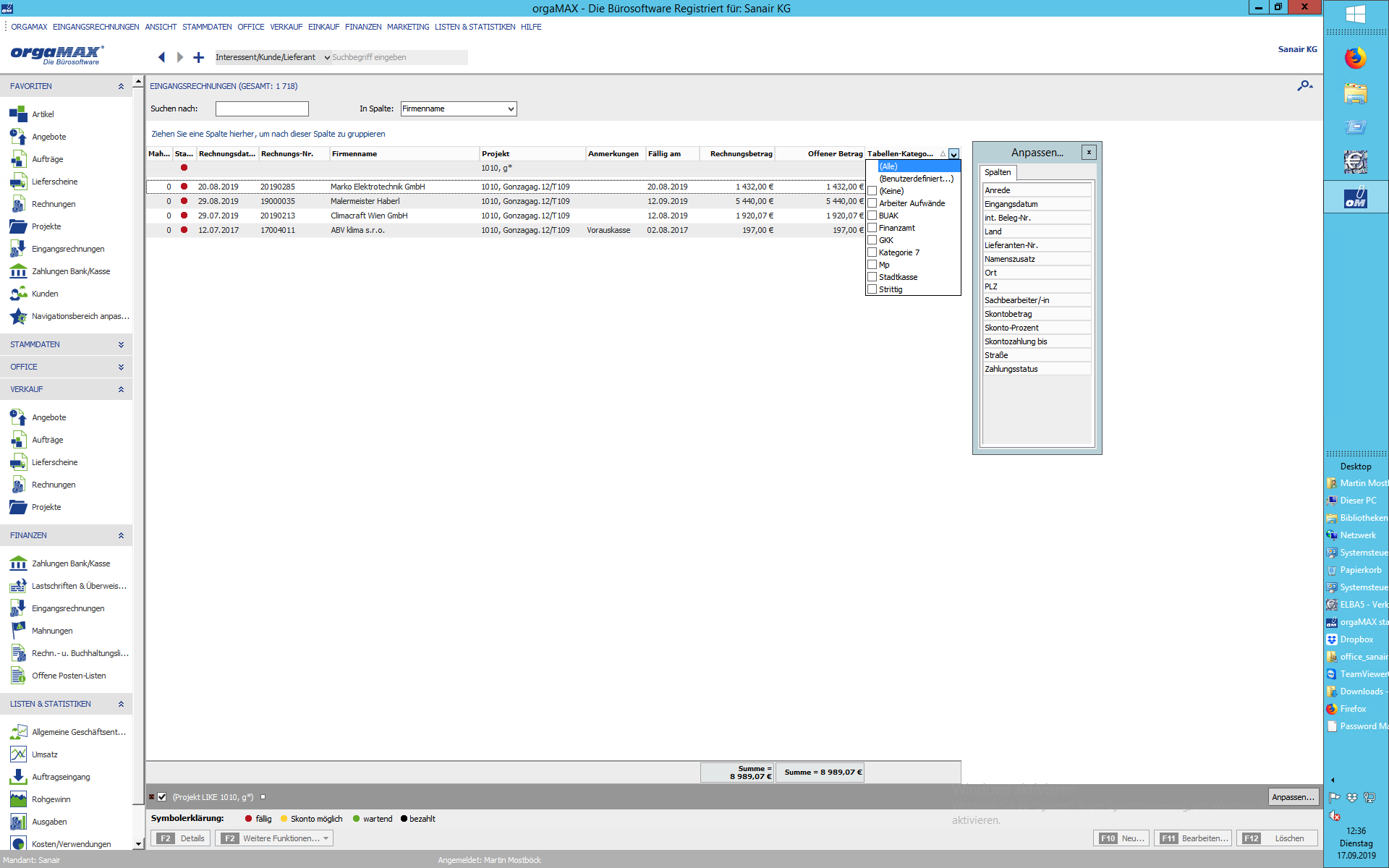
Task: Open the Aufträge icon under Favoriten
Action: [18, 159]
